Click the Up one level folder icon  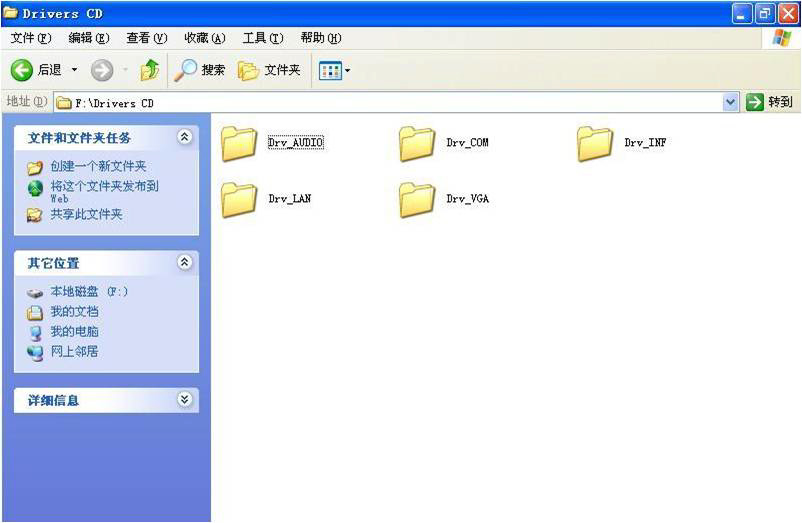150,70
